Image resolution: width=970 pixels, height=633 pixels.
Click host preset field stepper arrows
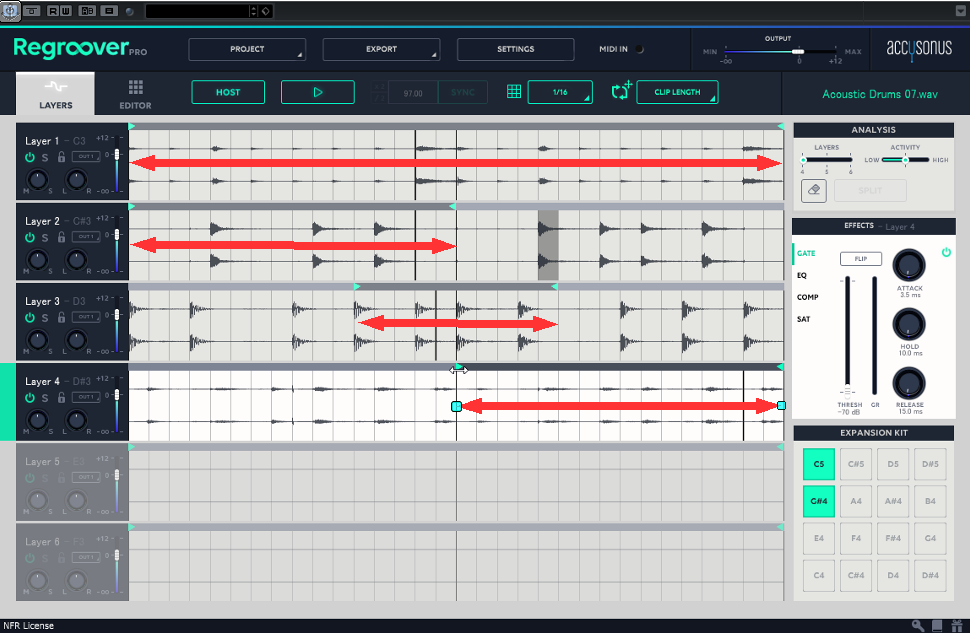tap(253, 11)
